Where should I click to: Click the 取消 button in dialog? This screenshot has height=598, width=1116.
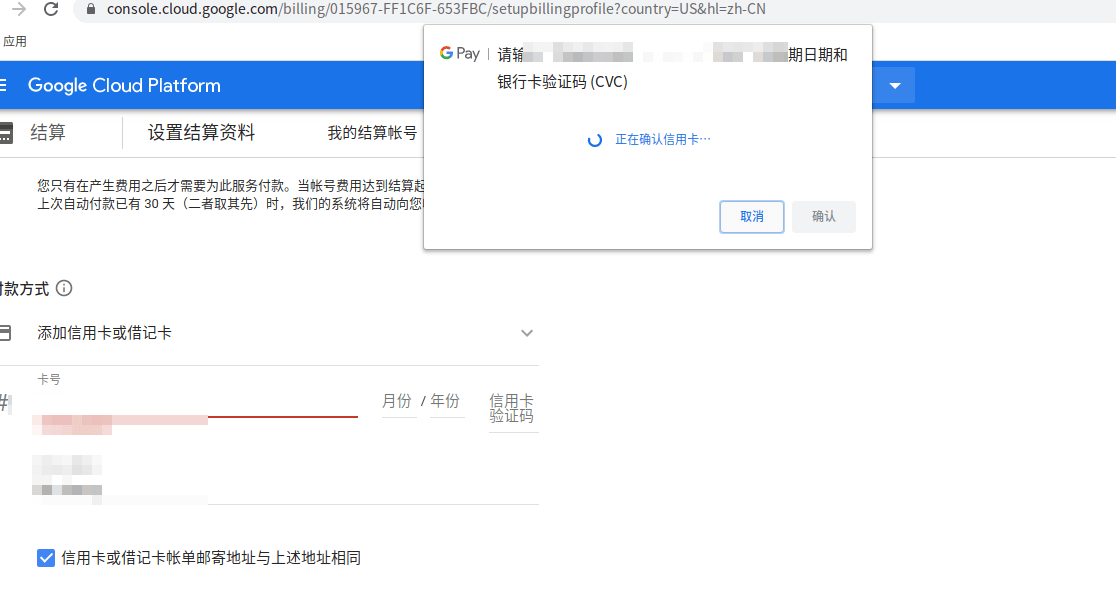point(751,217)
